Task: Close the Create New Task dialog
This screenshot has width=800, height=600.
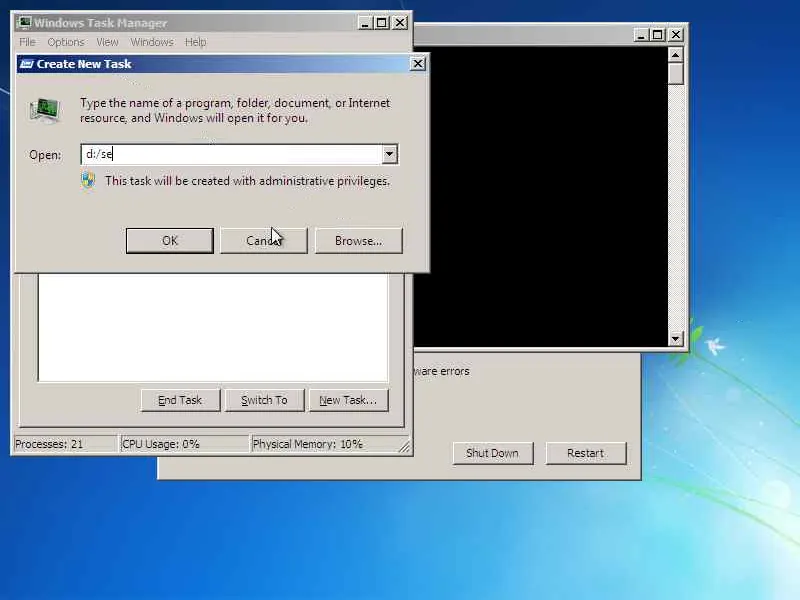Action: pyautogui.click(x=418, y=64)
